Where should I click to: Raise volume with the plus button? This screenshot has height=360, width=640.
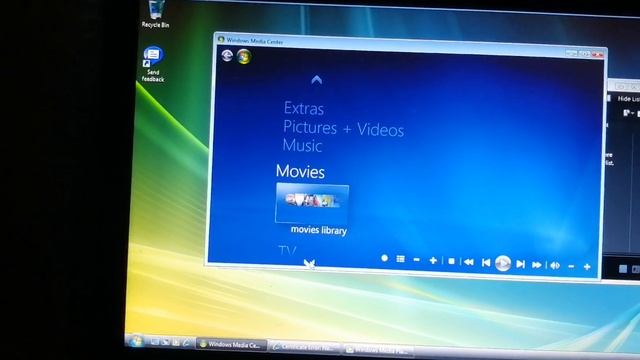tap(587, 267)
